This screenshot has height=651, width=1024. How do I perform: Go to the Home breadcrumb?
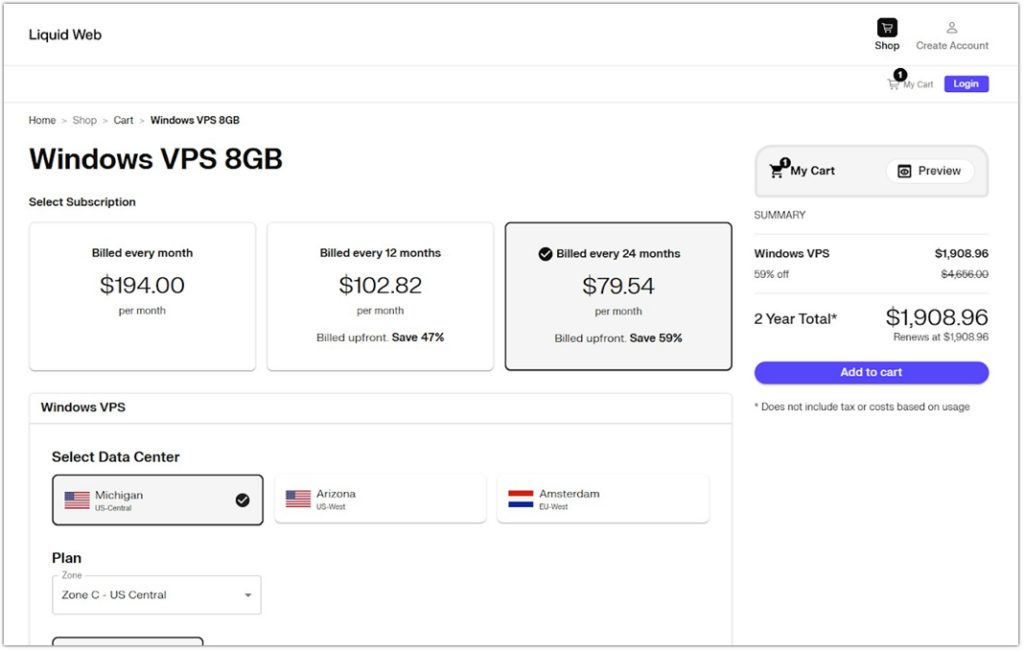42,120
